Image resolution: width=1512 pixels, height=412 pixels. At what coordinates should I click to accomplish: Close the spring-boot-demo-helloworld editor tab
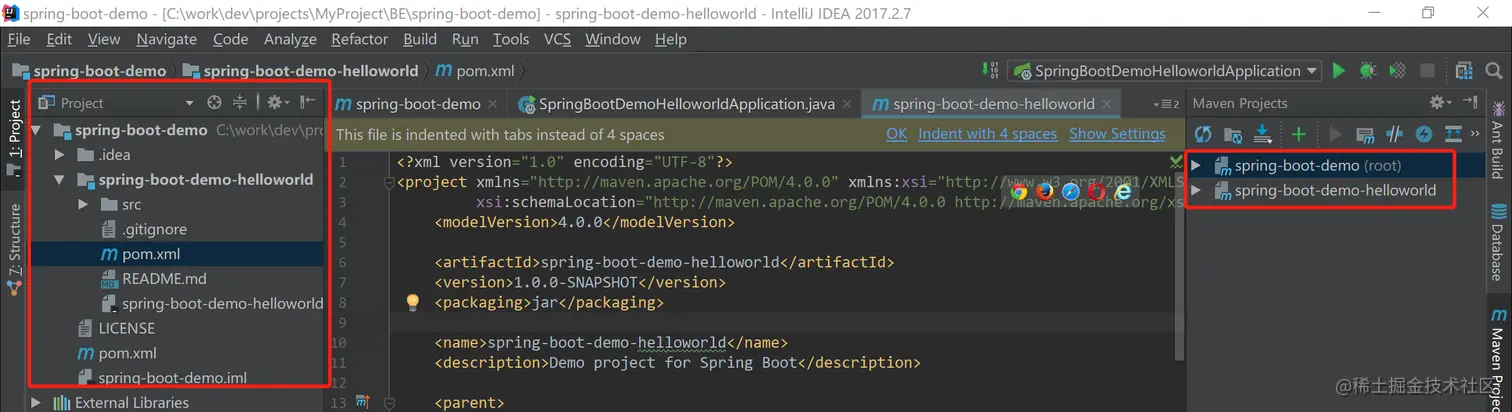point(1107,104)
